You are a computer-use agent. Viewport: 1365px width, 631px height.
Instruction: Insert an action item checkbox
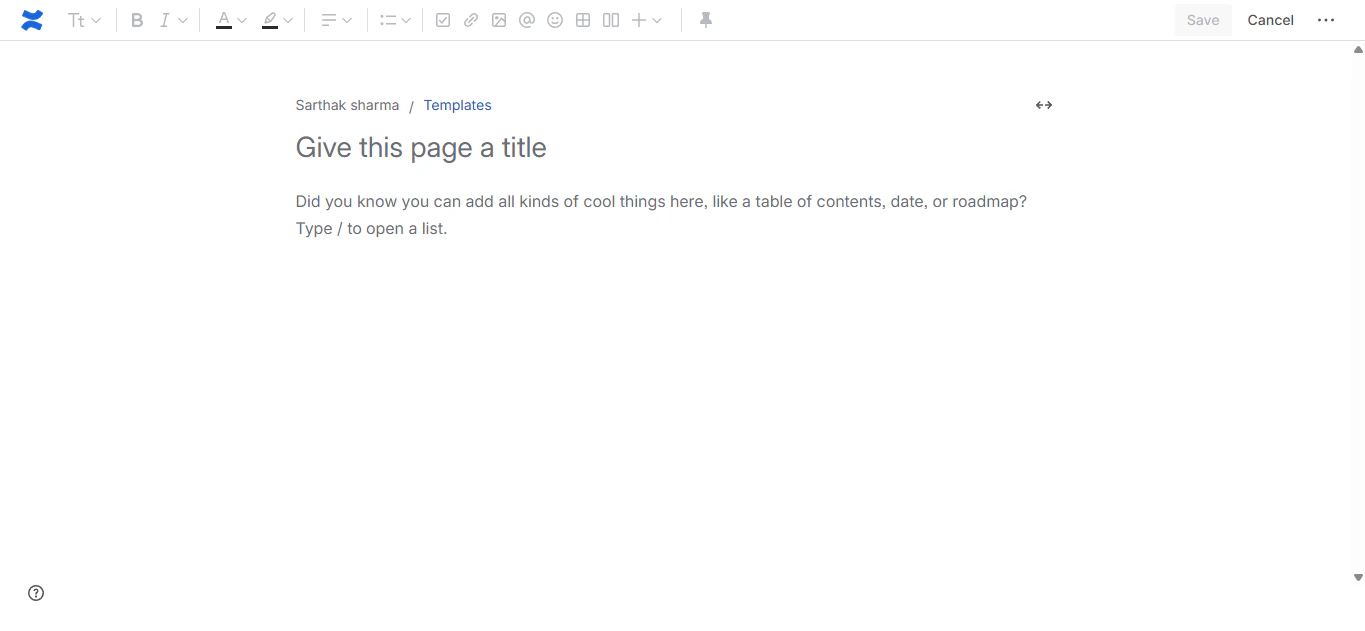click(443, 19)
